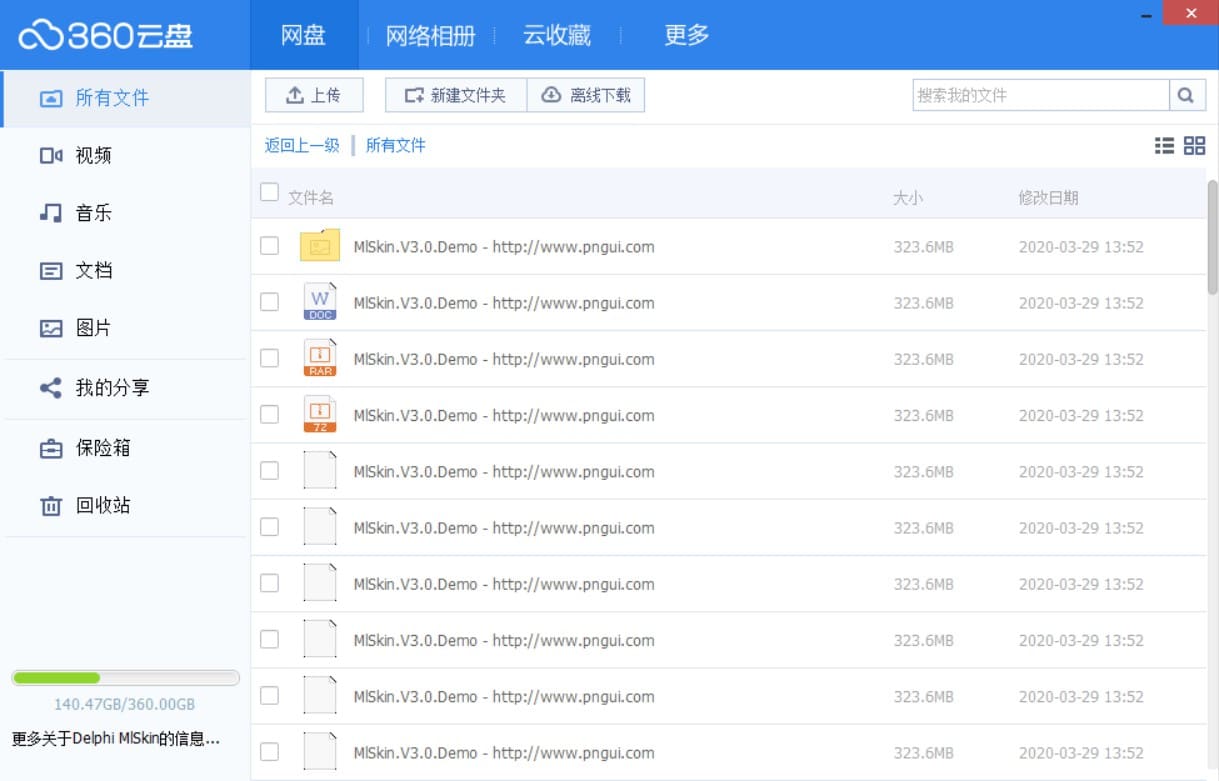Sort by the 文件名 column header
The width and height of the screenshot is (1219, 781).
pyautogui.click(x=311, y=198)
